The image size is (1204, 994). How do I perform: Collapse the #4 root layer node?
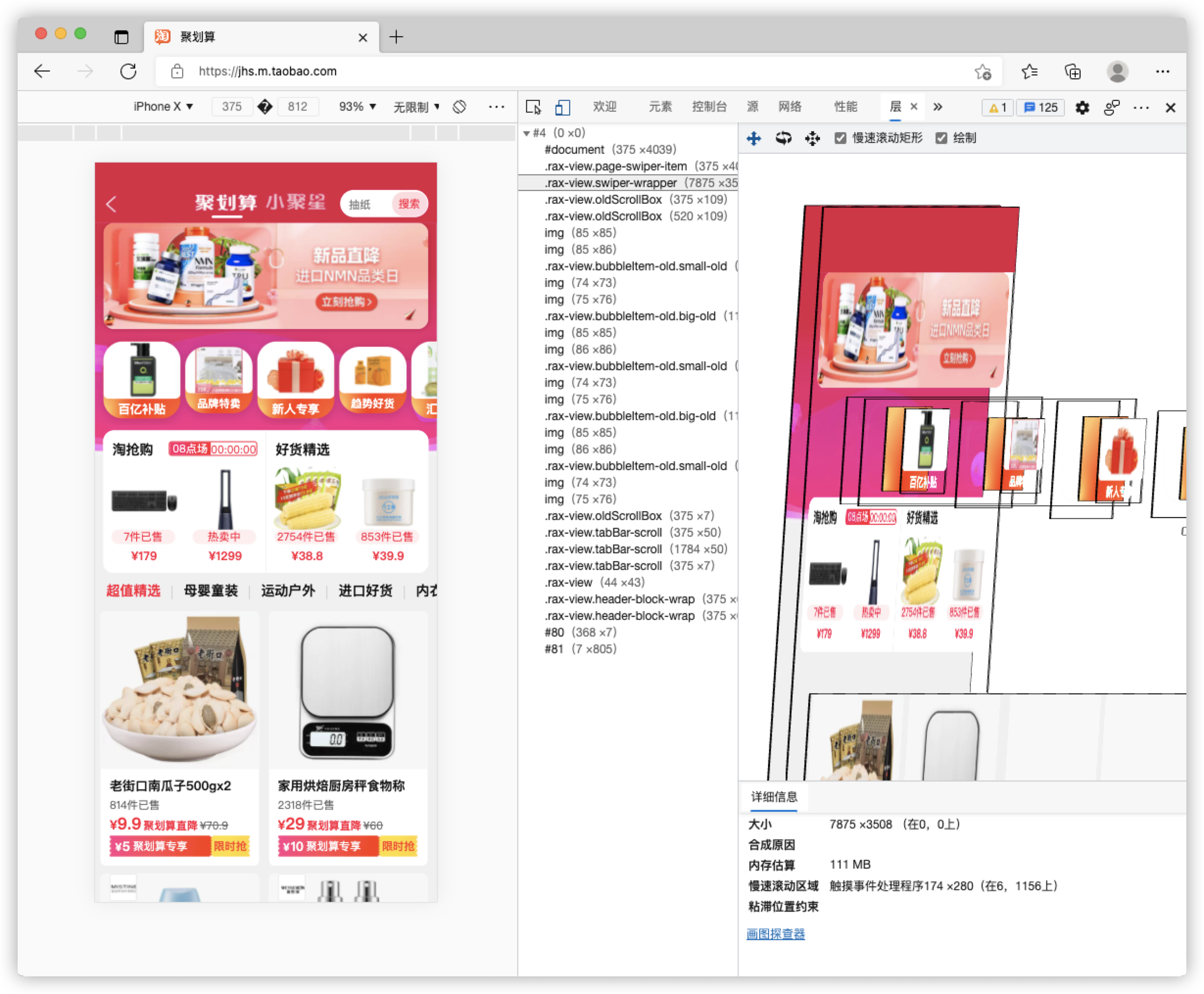tap(527, 133)
